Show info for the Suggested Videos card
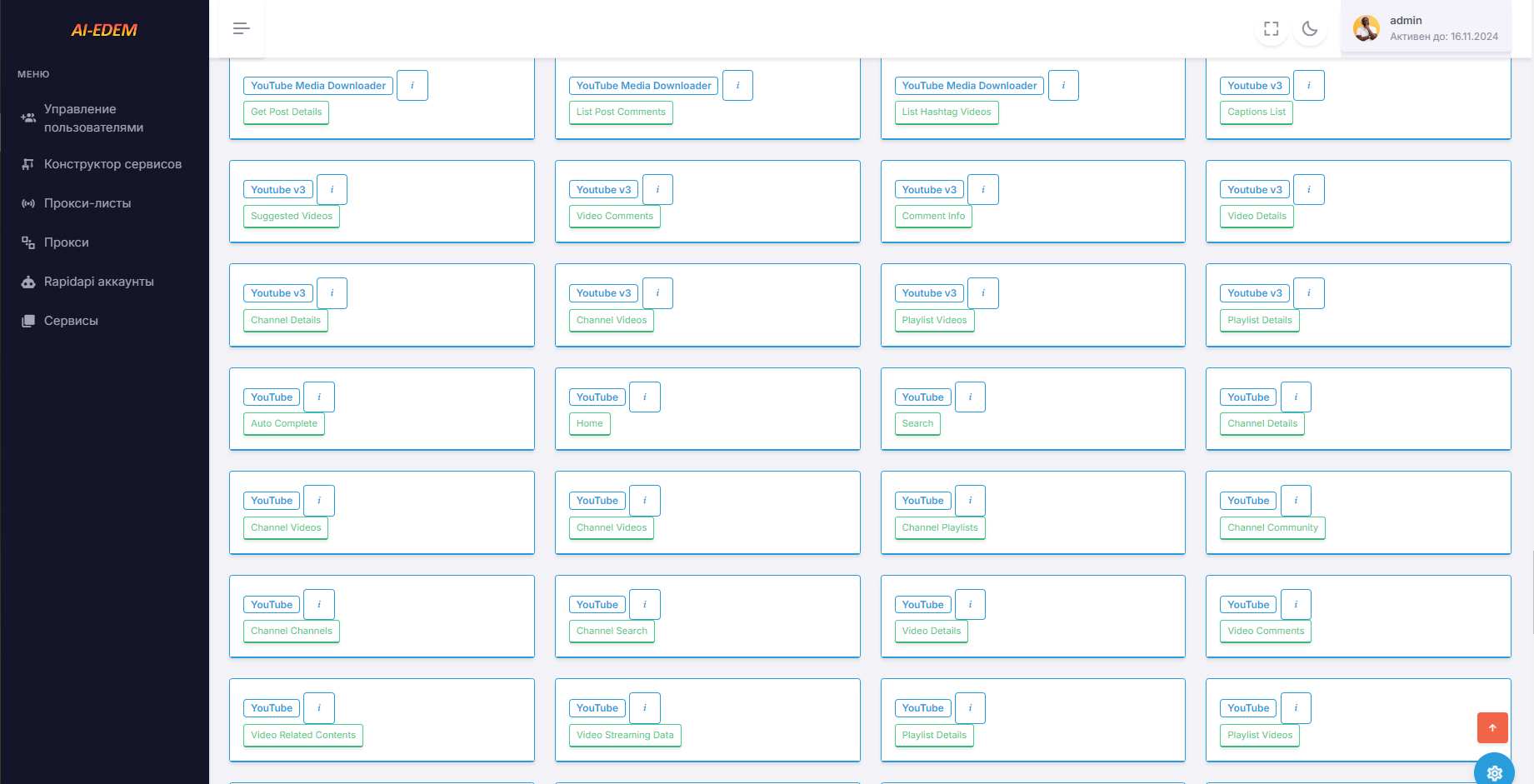The height and width of the screenshot is (784, 1534). [x=332, y=190]
